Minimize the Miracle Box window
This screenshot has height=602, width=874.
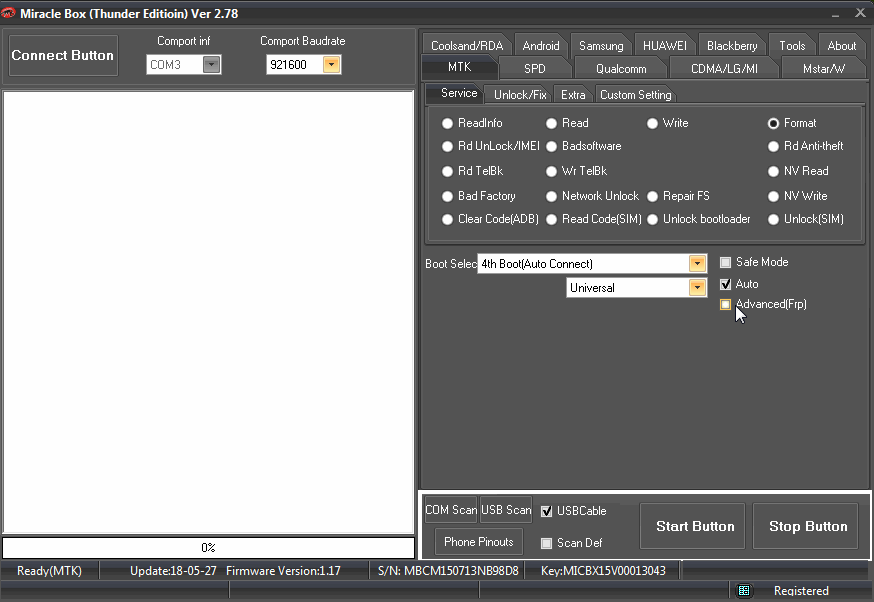(x=835, y=13)
